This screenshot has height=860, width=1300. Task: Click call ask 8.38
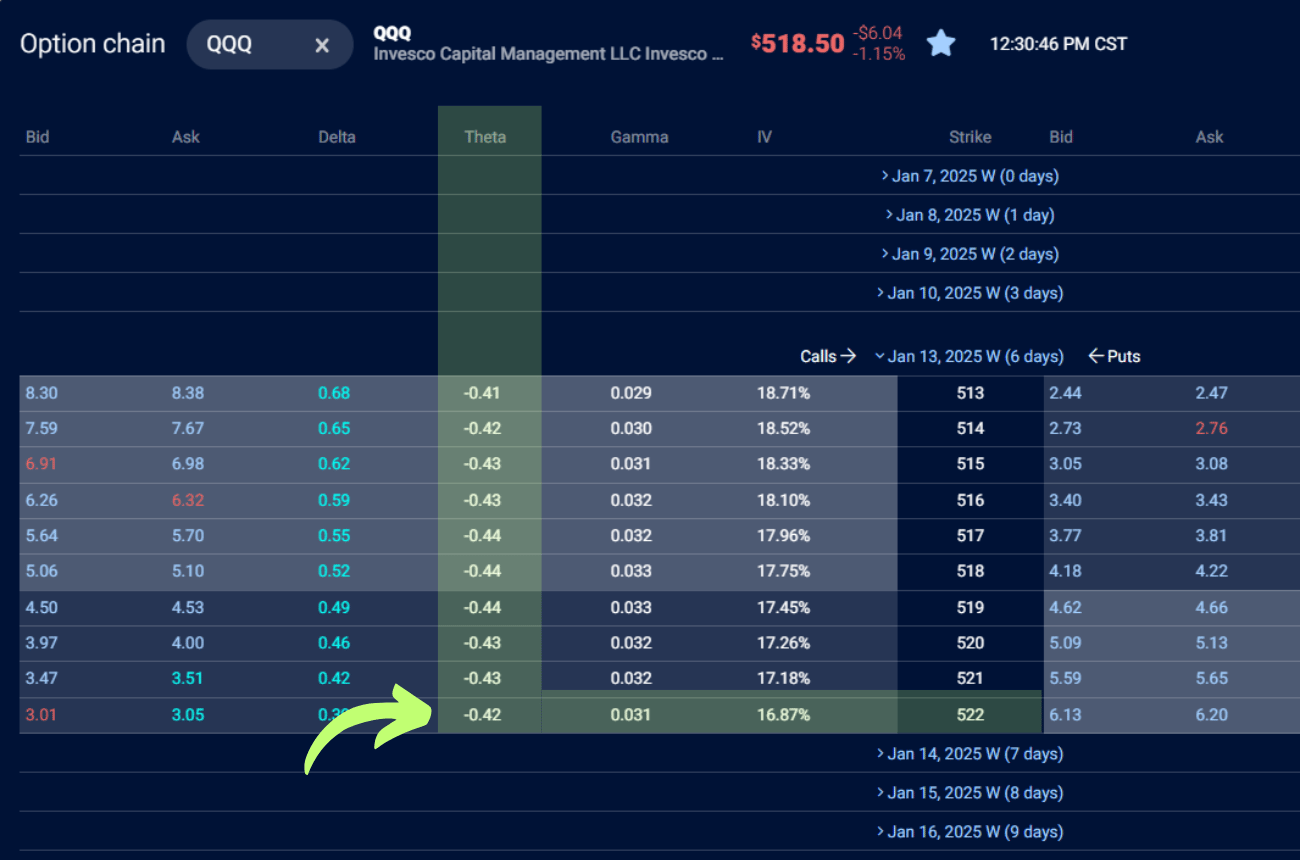coord(187,393)
